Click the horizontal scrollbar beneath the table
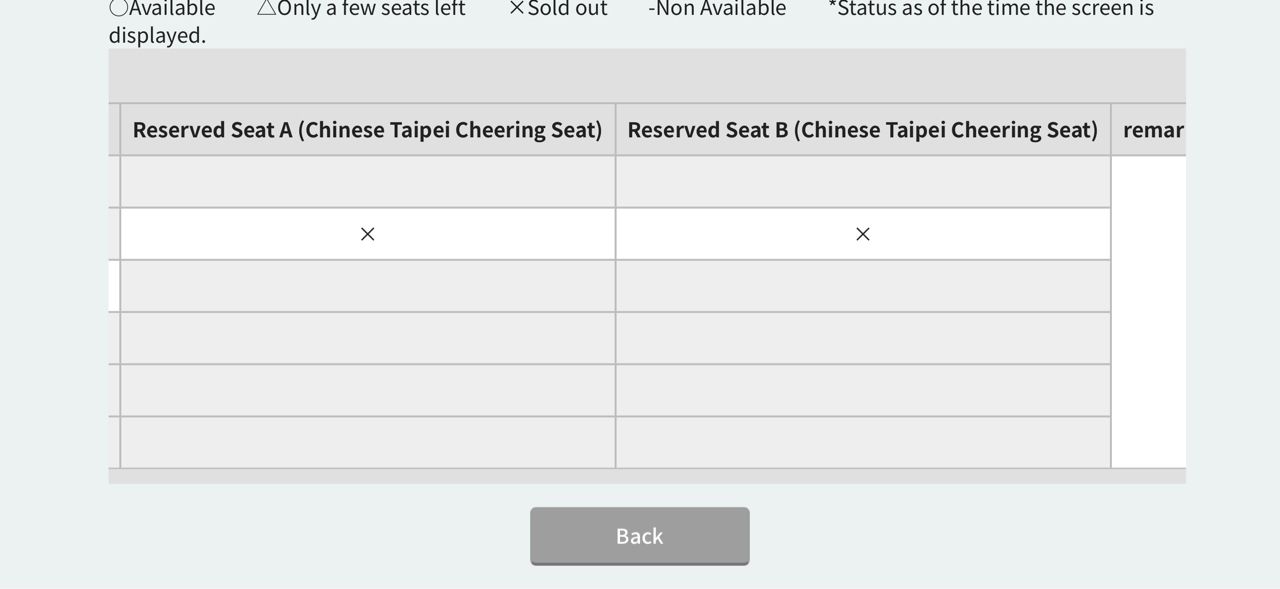Screen dimensions: 1280x589 (646, 476)
